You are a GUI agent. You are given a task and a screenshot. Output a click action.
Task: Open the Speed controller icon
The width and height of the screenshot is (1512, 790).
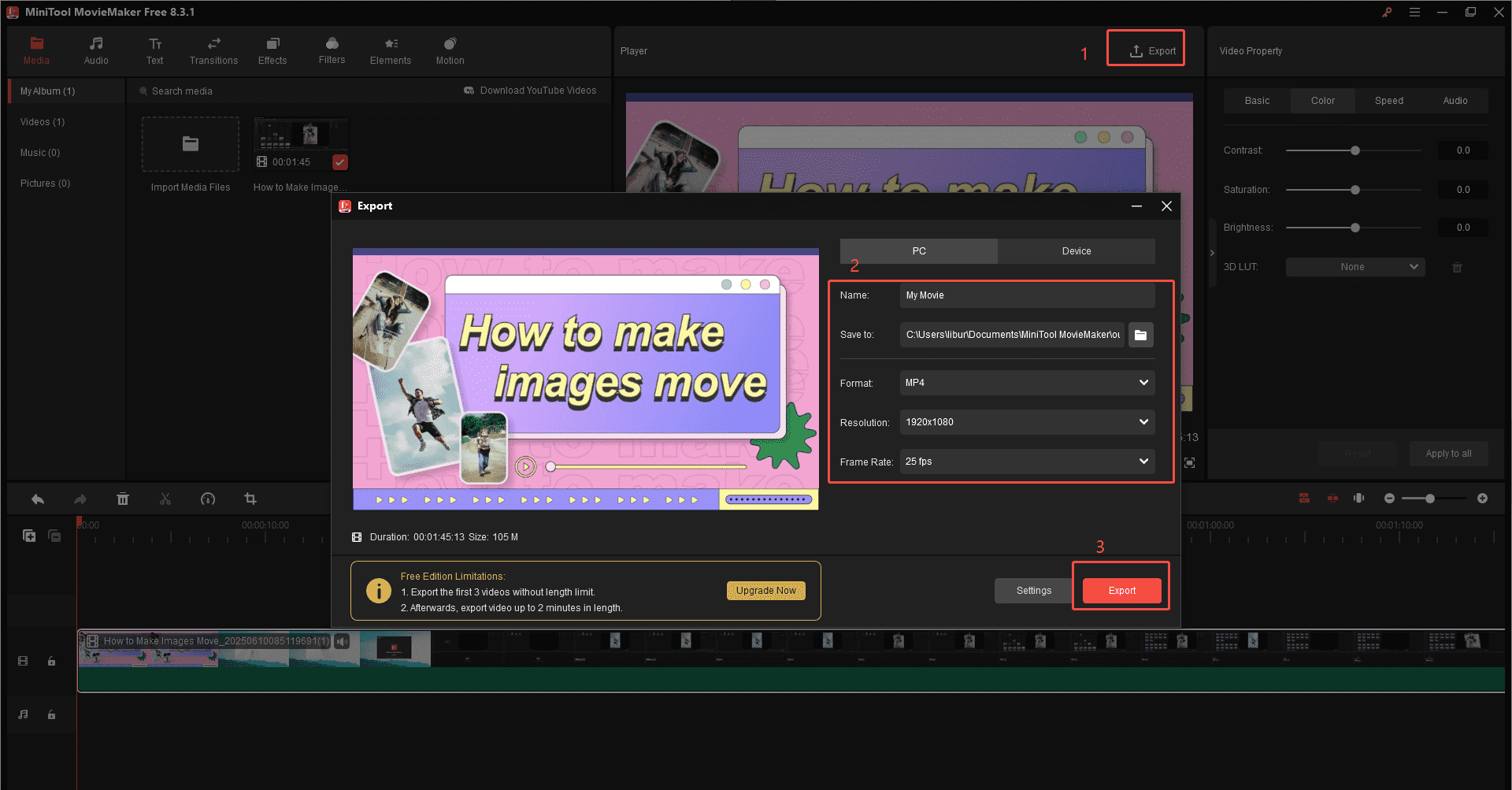coord(208,499)
